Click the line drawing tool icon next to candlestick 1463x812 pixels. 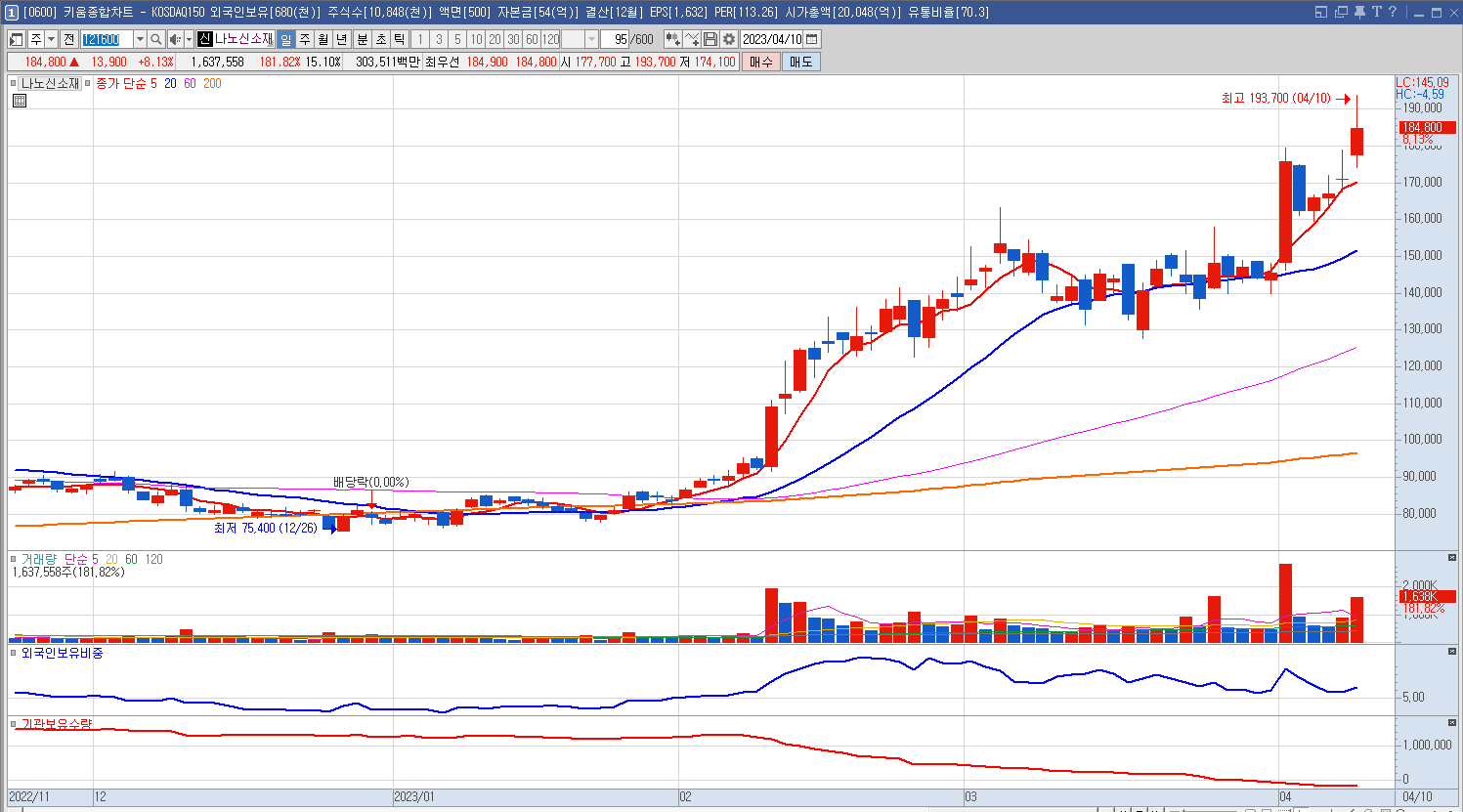pos(692,39)
